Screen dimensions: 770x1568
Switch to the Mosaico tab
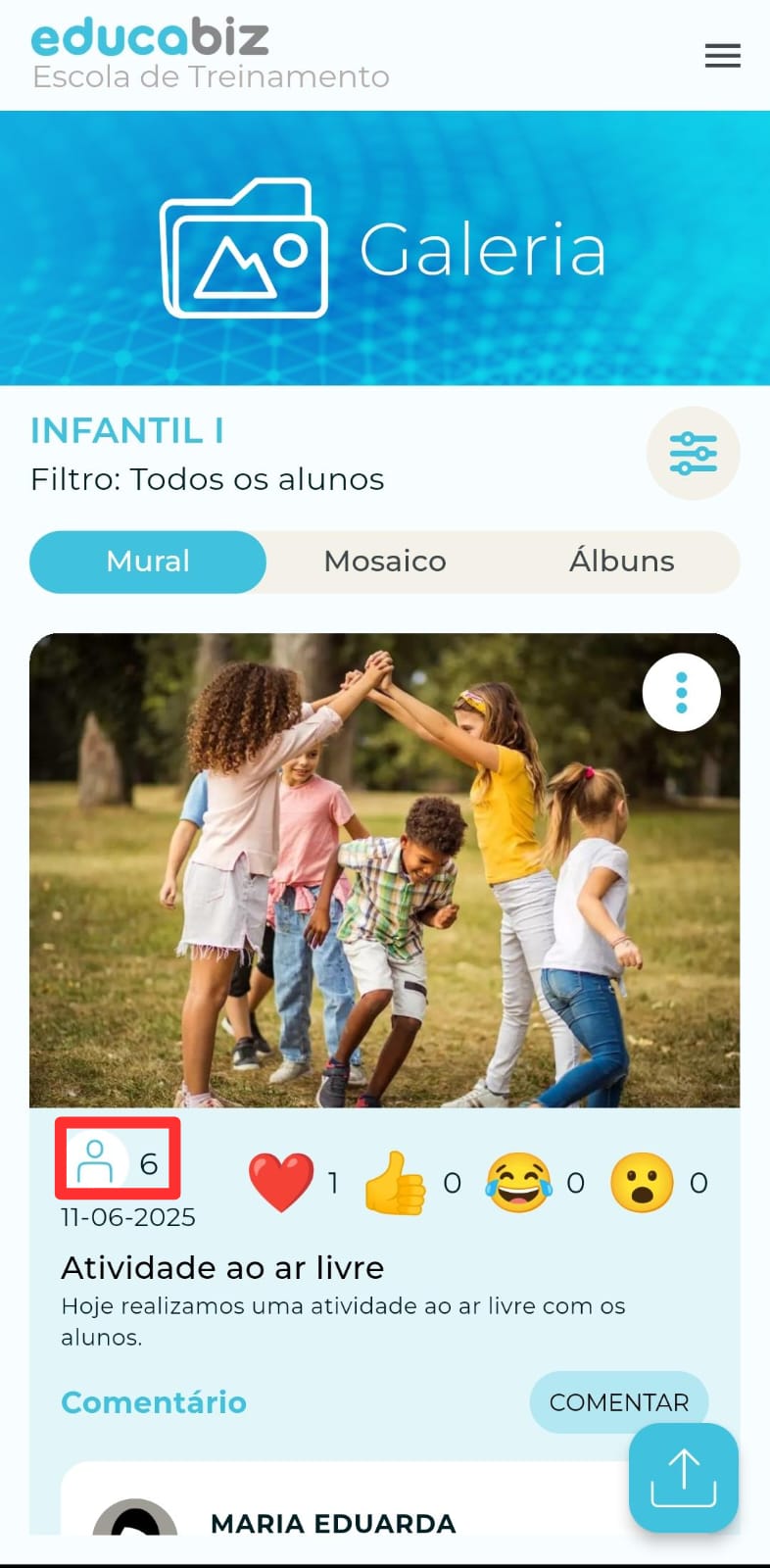[x=385, y=562]
